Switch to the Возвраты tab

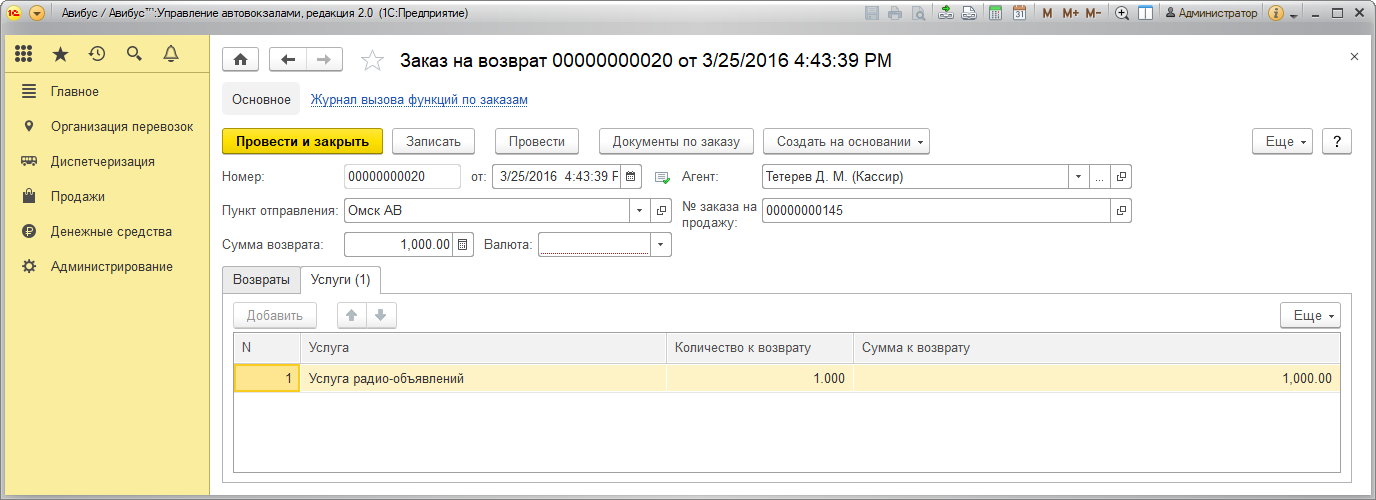tap(261, 280)
